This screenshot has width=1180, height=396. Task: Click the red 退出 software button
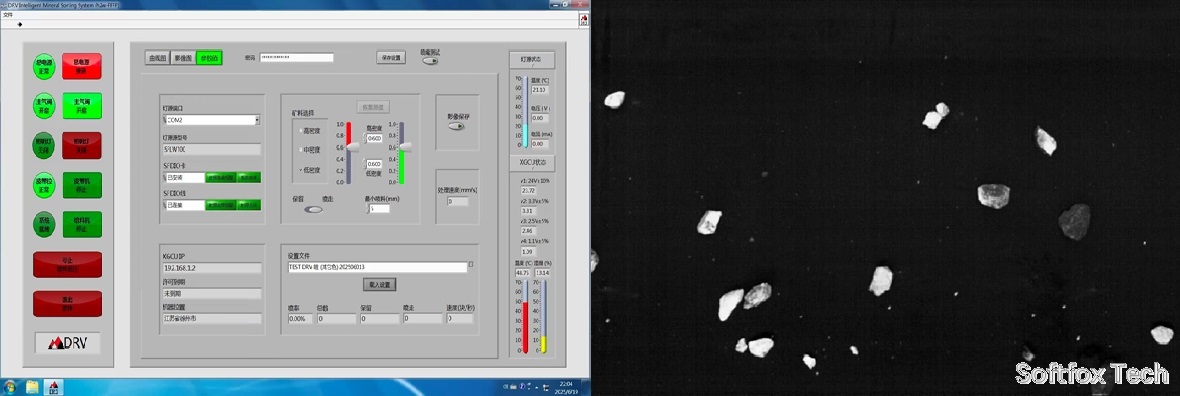tap(67, 303)
